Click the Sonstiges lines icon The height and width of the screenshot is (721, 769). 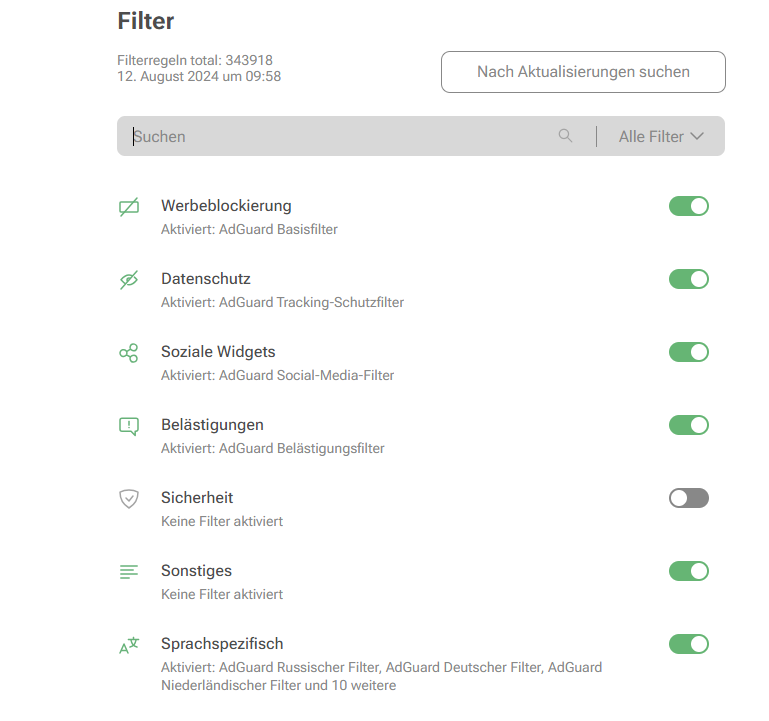129,572
